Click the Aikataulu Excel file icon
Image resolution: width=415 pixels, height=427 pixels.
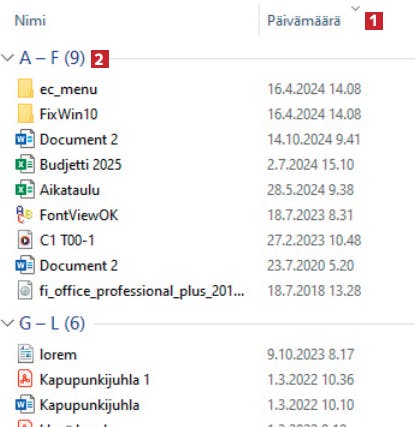click(x=25, y=190)
